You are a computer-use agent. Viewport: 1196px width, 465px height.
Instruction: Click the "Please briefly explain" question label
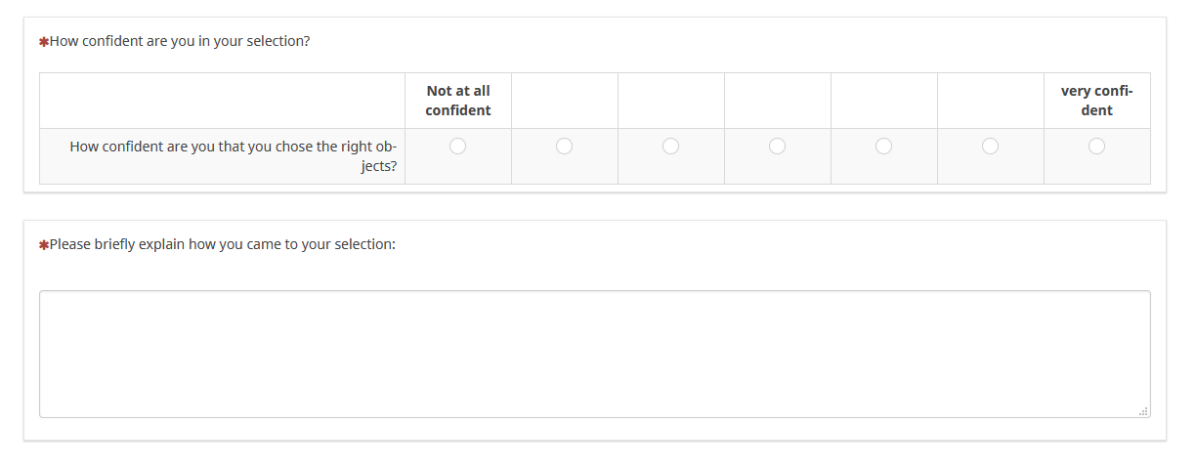pyautogui.click(x=223, y=244)
